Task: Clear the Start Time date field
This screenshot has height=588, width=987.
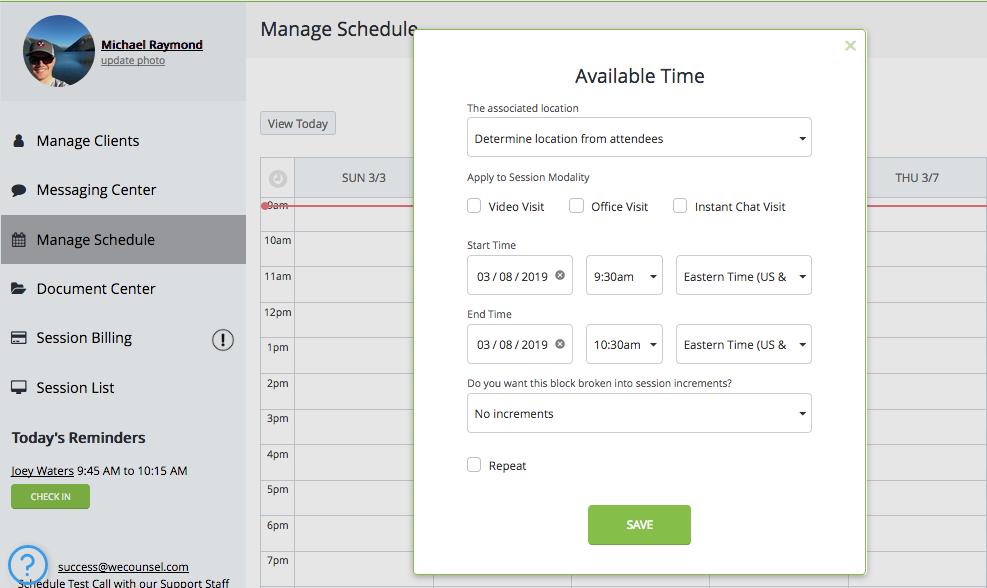Action: pos(560,276)
